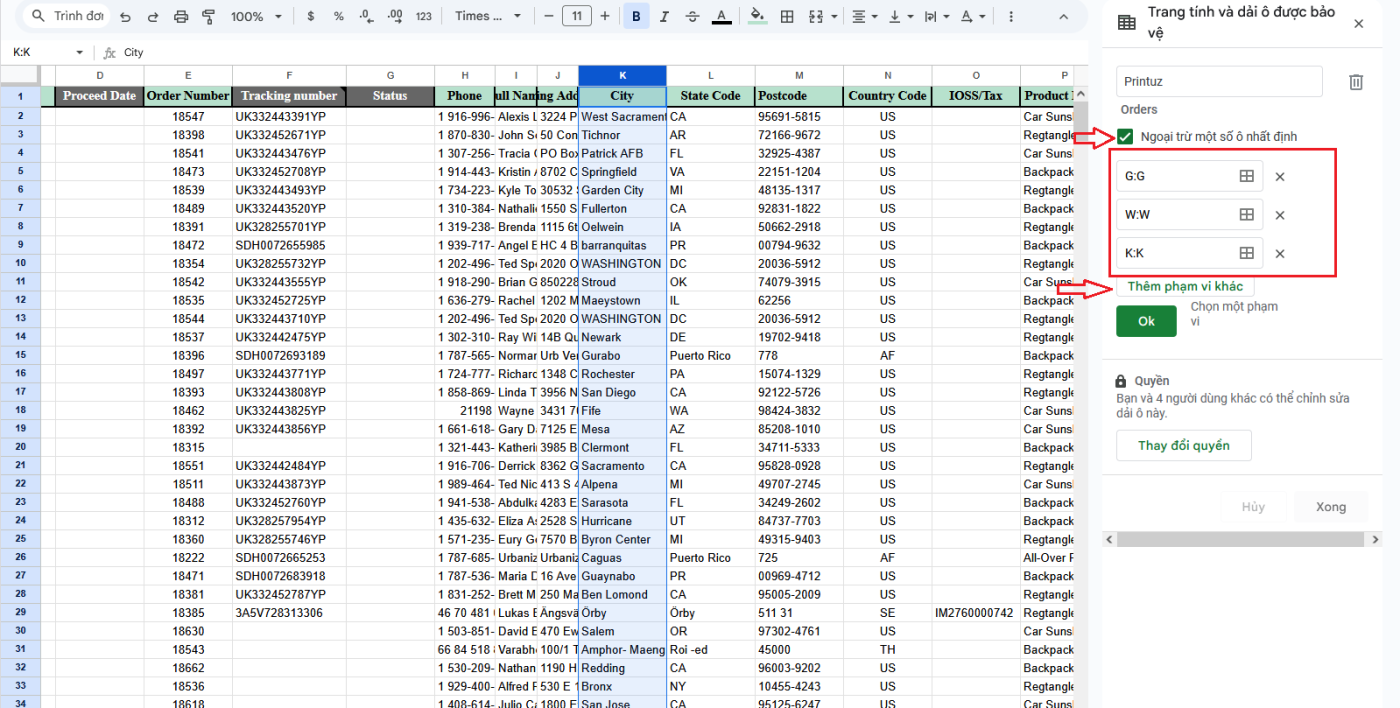Uncheck 'Ngoại trừ một số ô nhất định' checkbox

click(x=1126, y=137)
